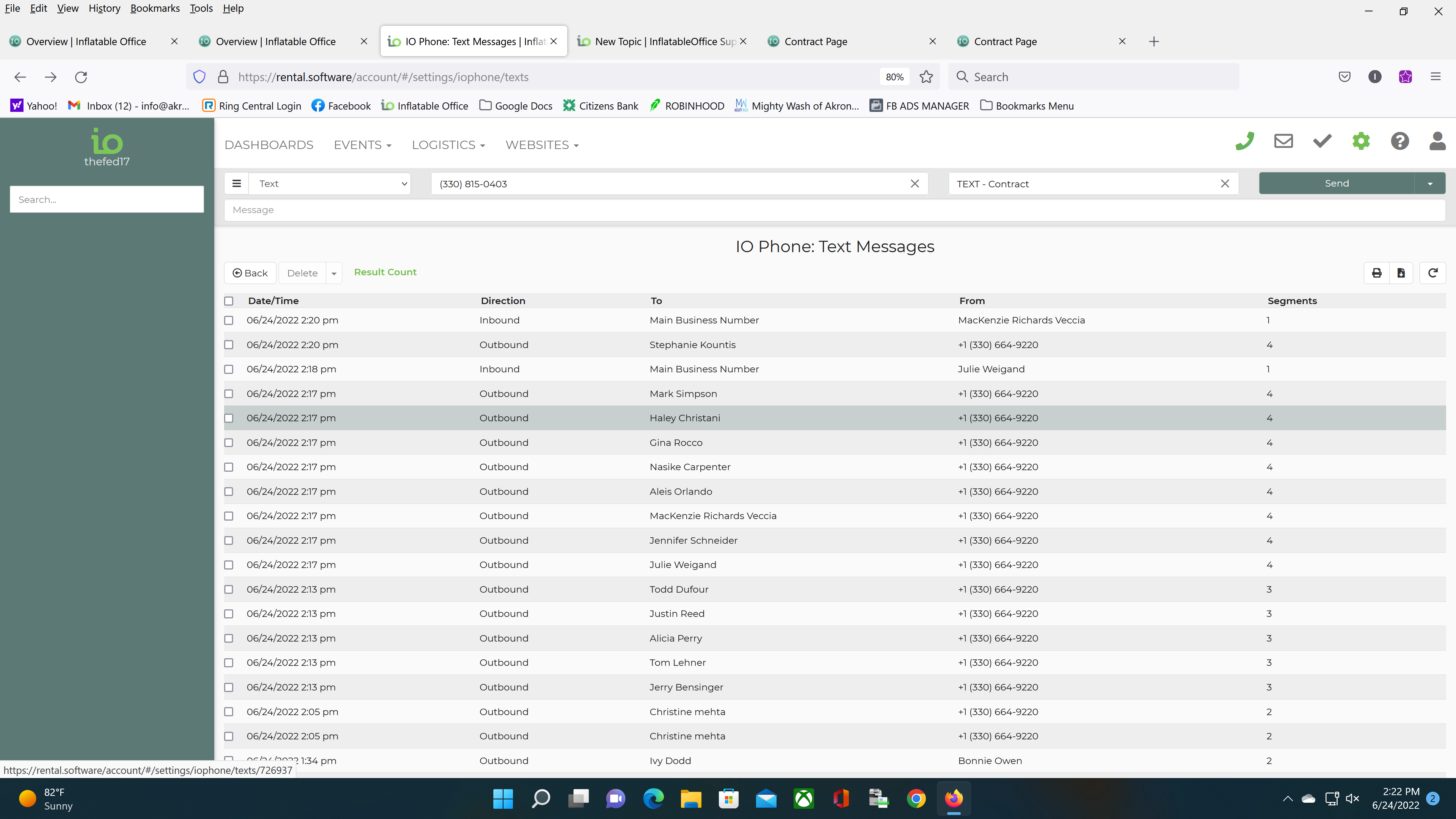Screen dimensions: 1456x819
Task: Refresh the text messages table
Action: 1433,273
